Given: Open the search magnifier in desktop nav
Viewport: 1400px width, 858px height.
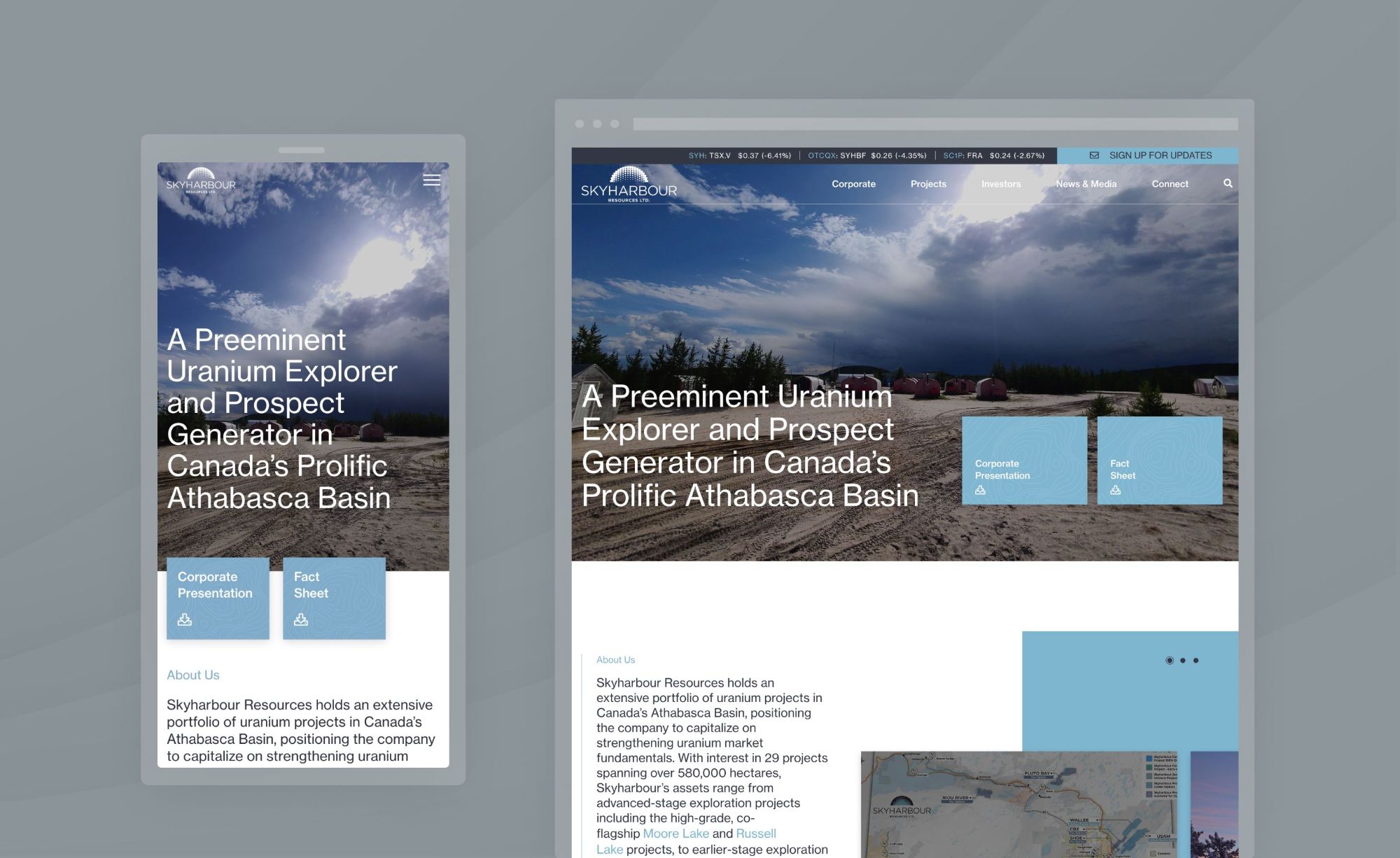Looking at the screenshot, I should tap(1228, 183).
